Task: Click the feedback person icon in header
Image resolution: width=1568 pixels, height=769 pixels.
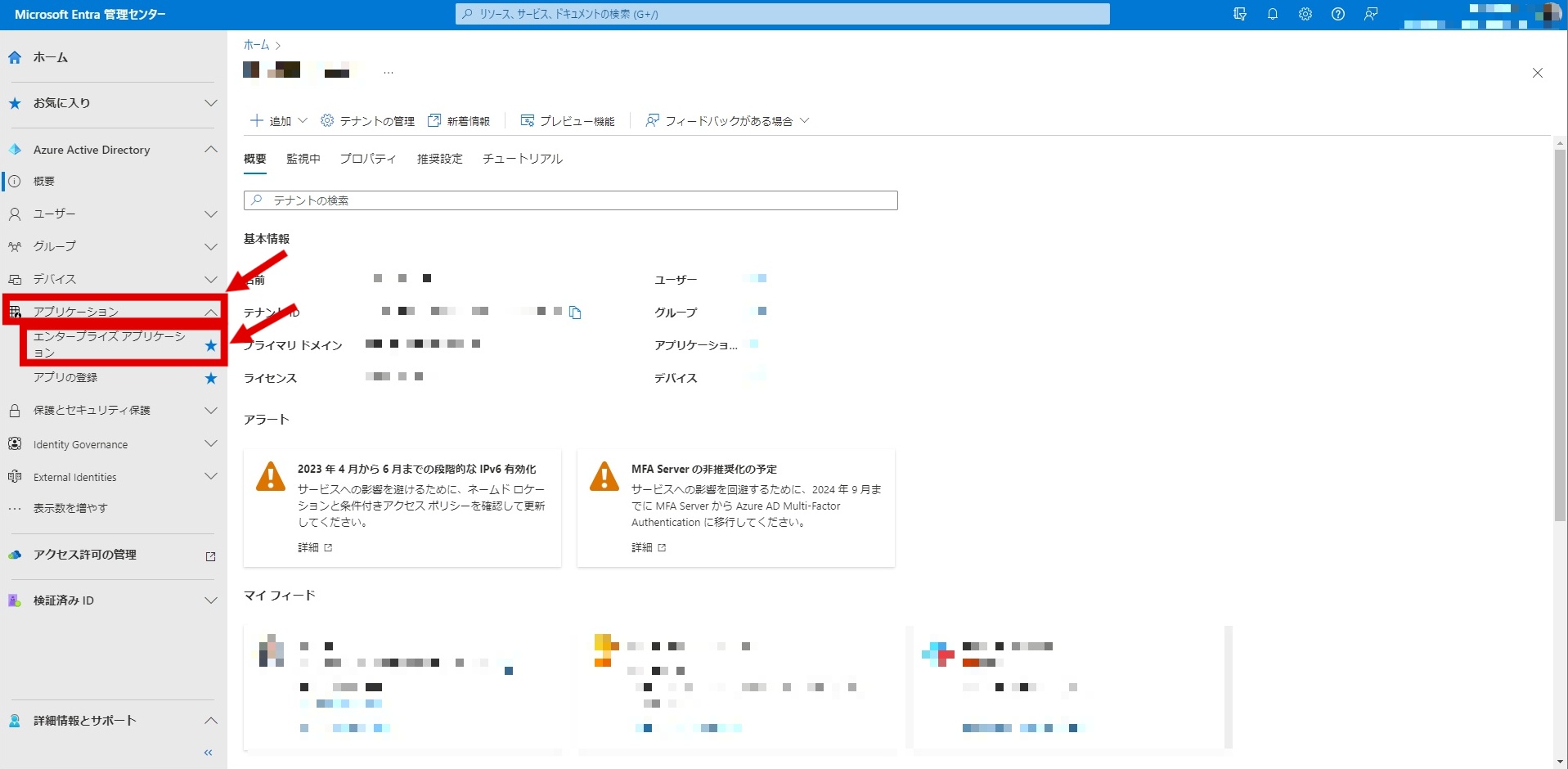Action: tap(1371, 14)
